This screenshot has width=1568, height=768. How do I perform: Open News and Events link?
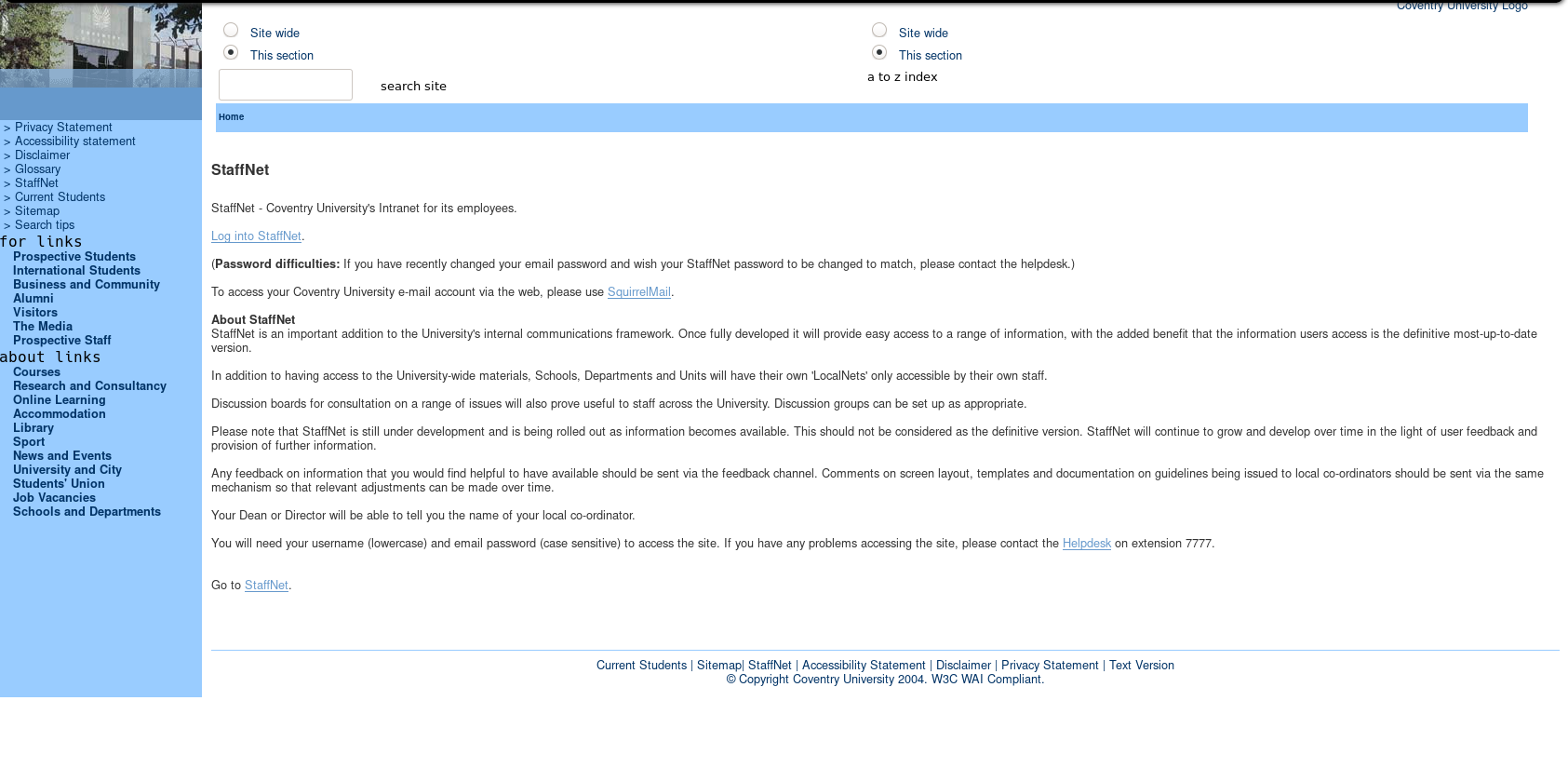(x=62, y=456)
